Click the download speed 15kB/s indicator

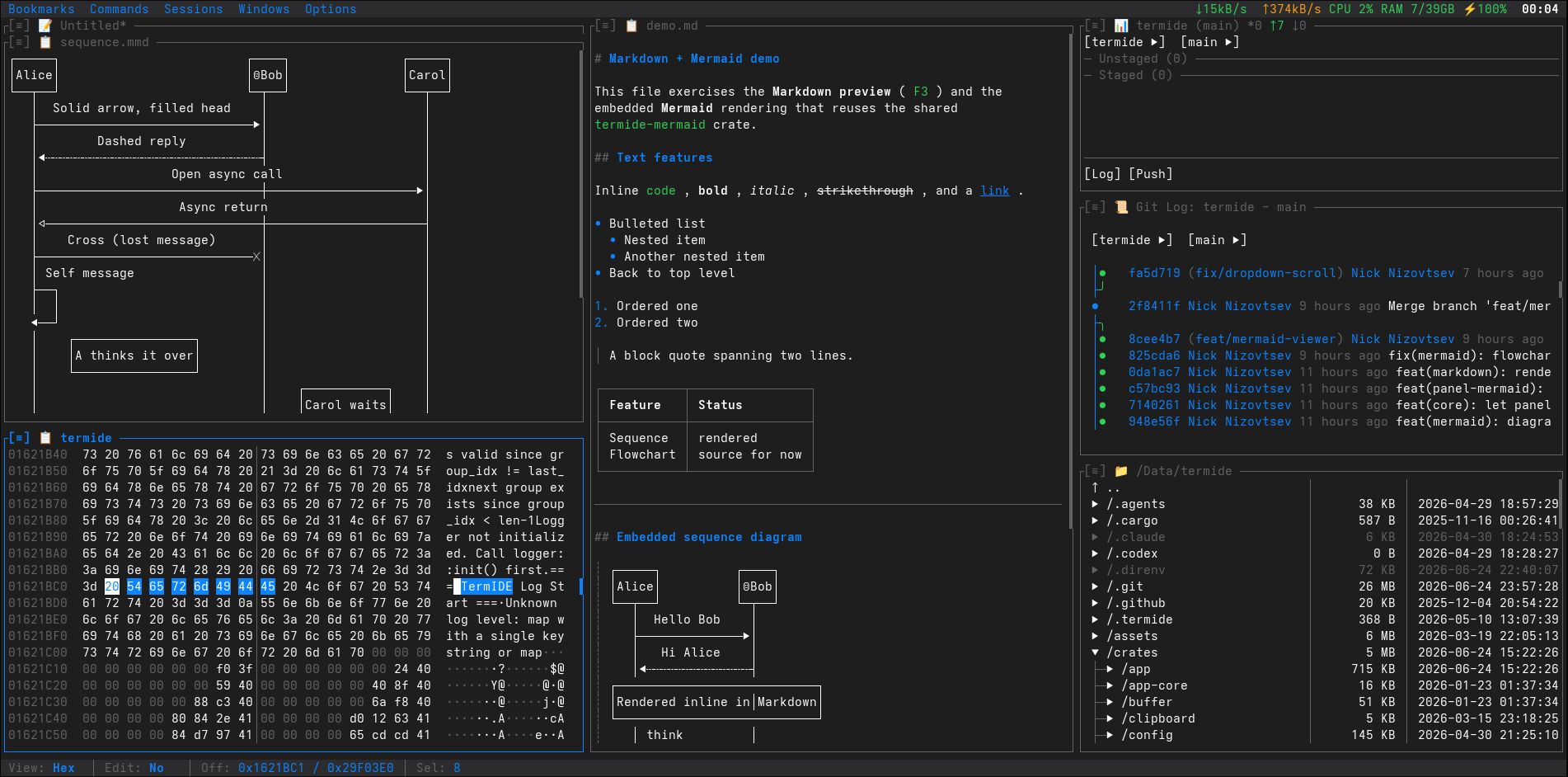(x=1222, y=9)
